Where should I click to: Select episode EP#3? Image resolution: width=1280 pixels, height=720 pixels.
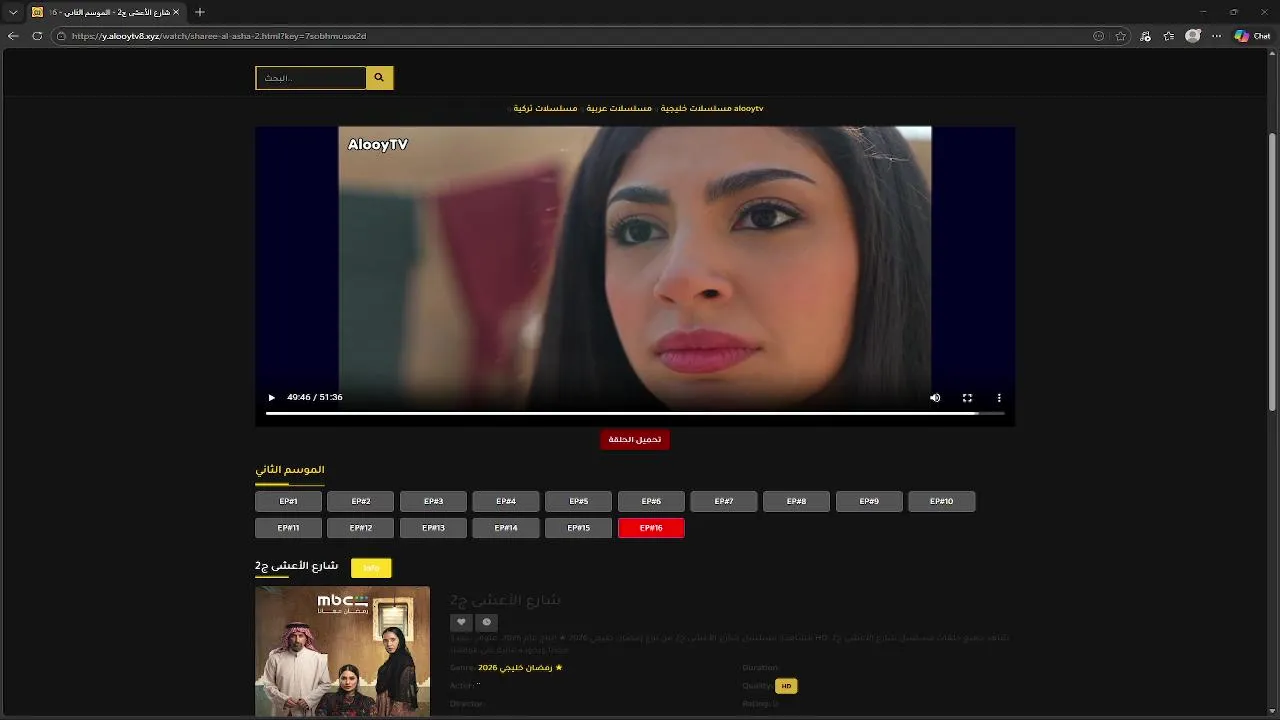[433, 501]
